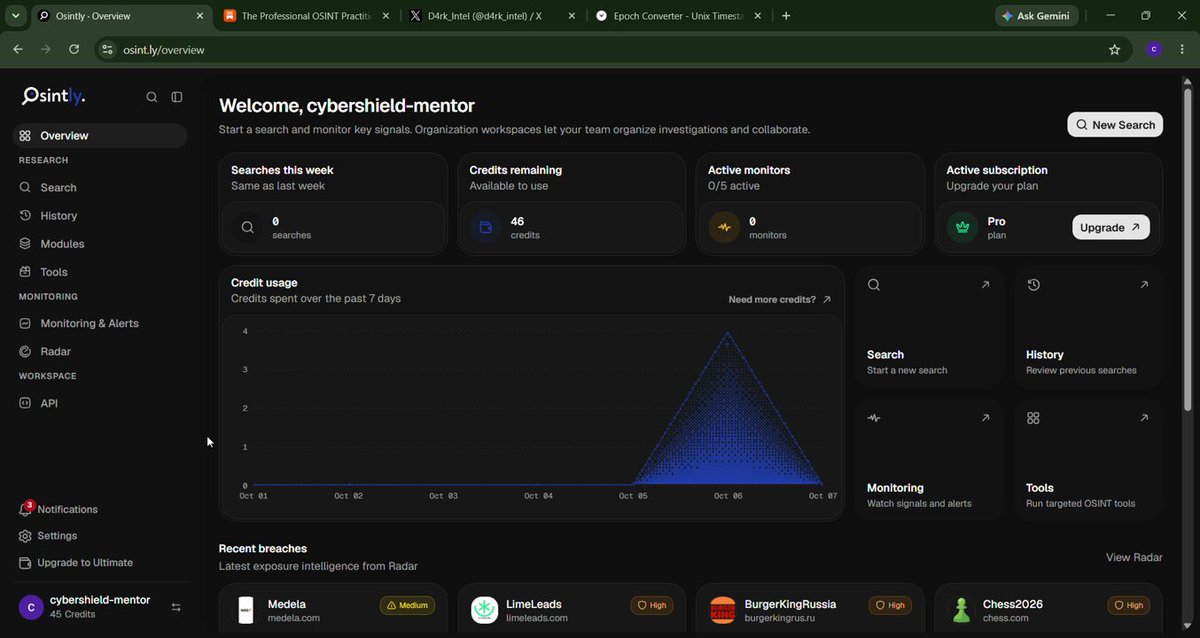Click the magnifier icon beside the Osintly logo
Image resolution: width=1200 pixels, height=638 pixels.
pos(152,97)
